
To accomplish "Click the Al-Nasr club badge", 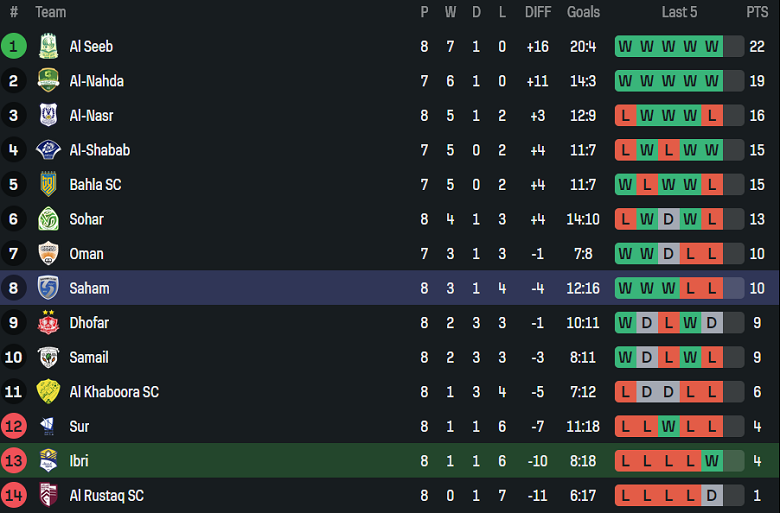I will click(48, 115).
